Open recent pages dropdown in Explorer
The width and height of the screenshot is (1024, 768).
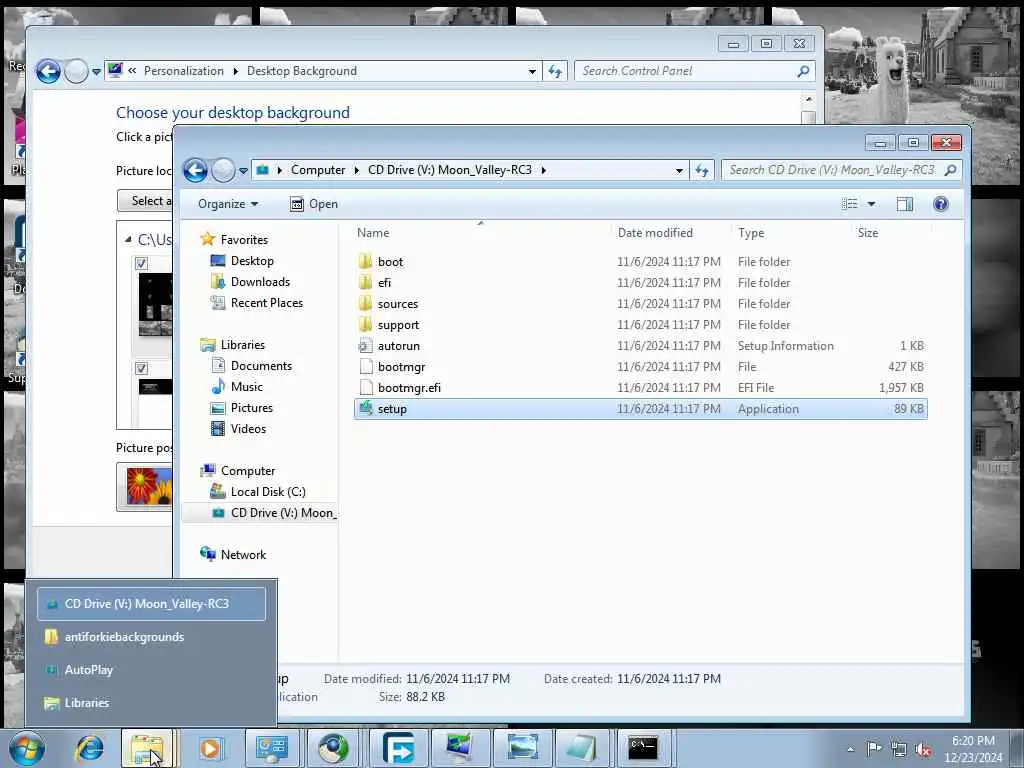[244, 171]
